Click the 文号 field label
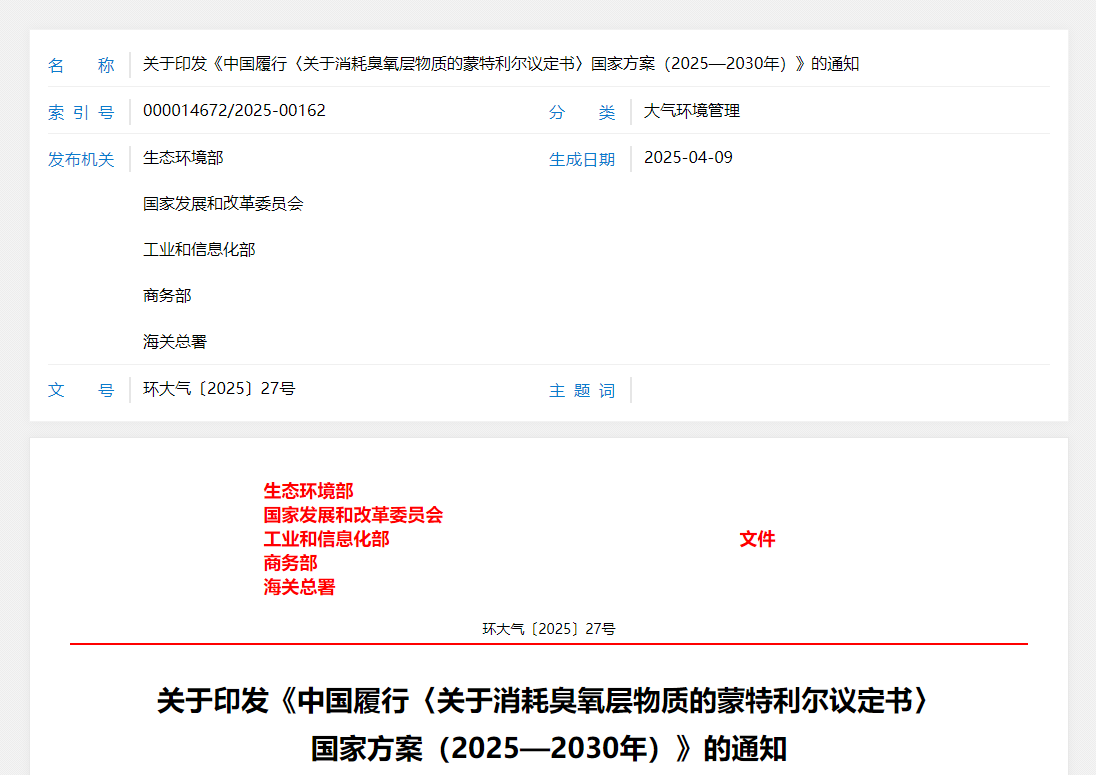The image size is (1096, 775). coord(81,390)
